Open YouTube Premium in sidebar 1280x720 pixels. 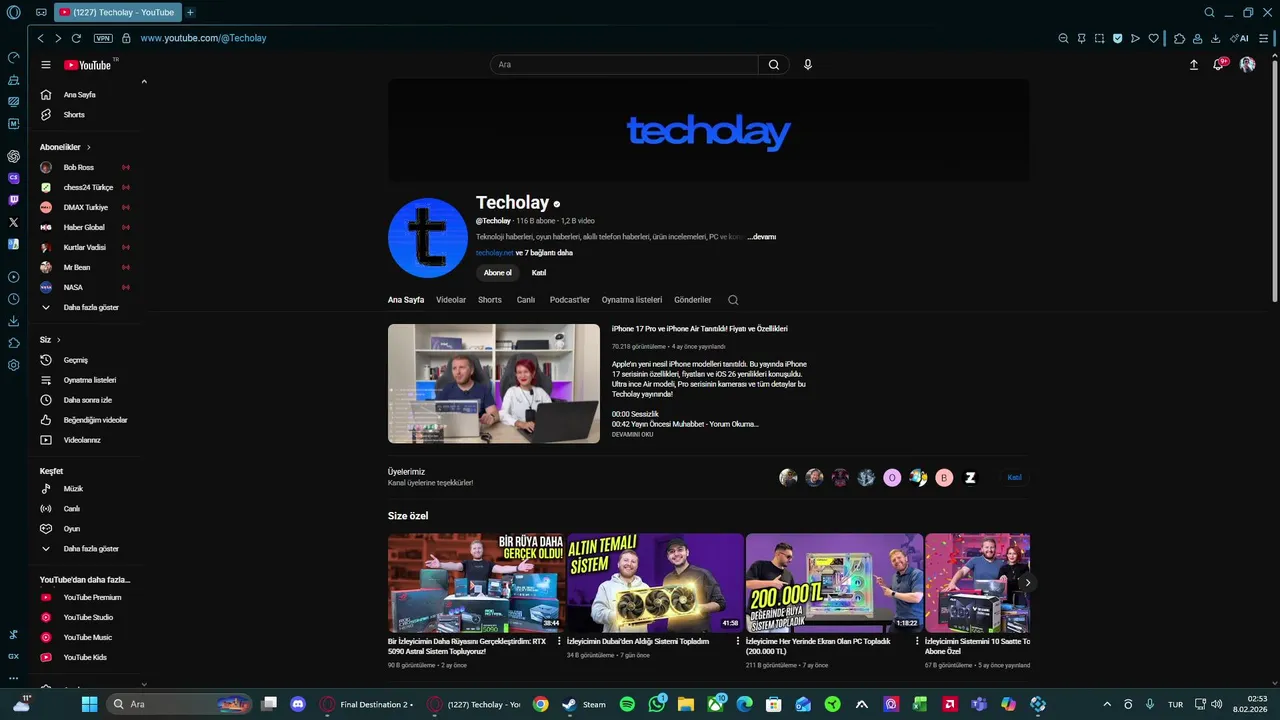click(85, 597)
